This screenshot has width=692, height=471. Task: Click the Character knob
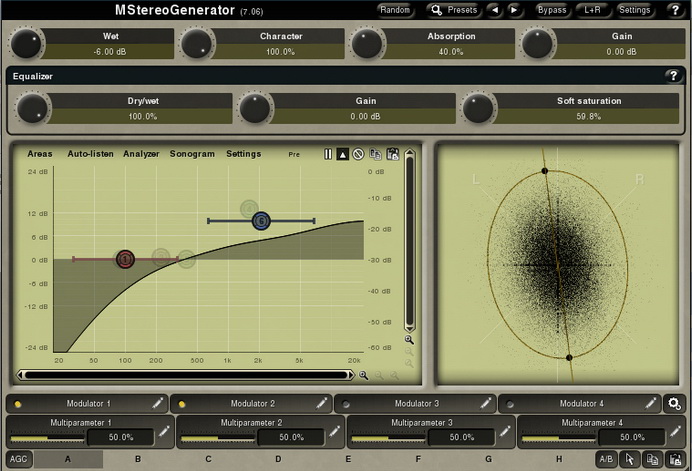(196, 44)
